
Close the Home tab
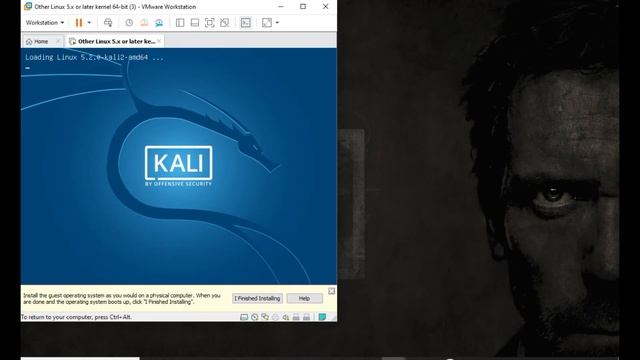pos(58,41)
